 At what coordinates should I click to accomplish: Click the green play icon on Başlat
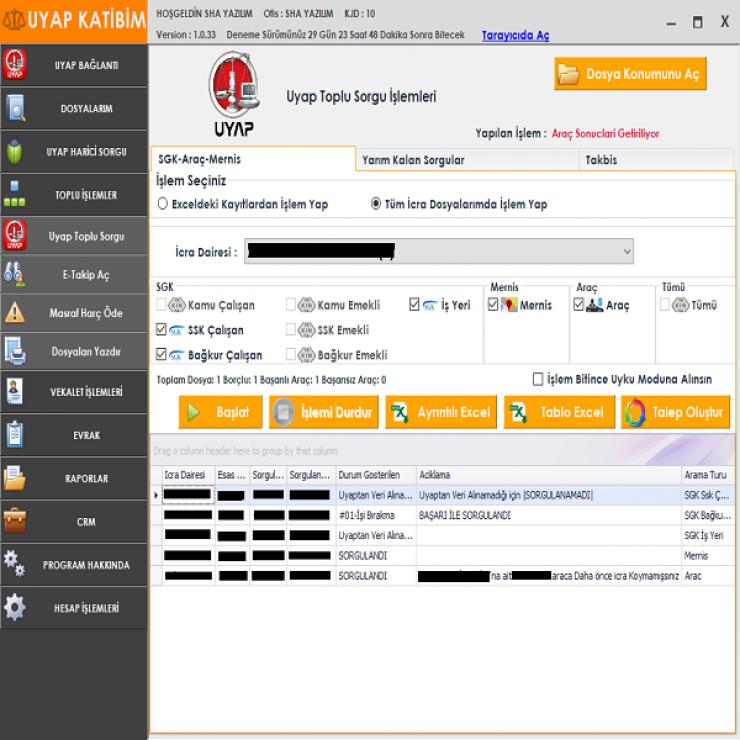coord(193,412)
